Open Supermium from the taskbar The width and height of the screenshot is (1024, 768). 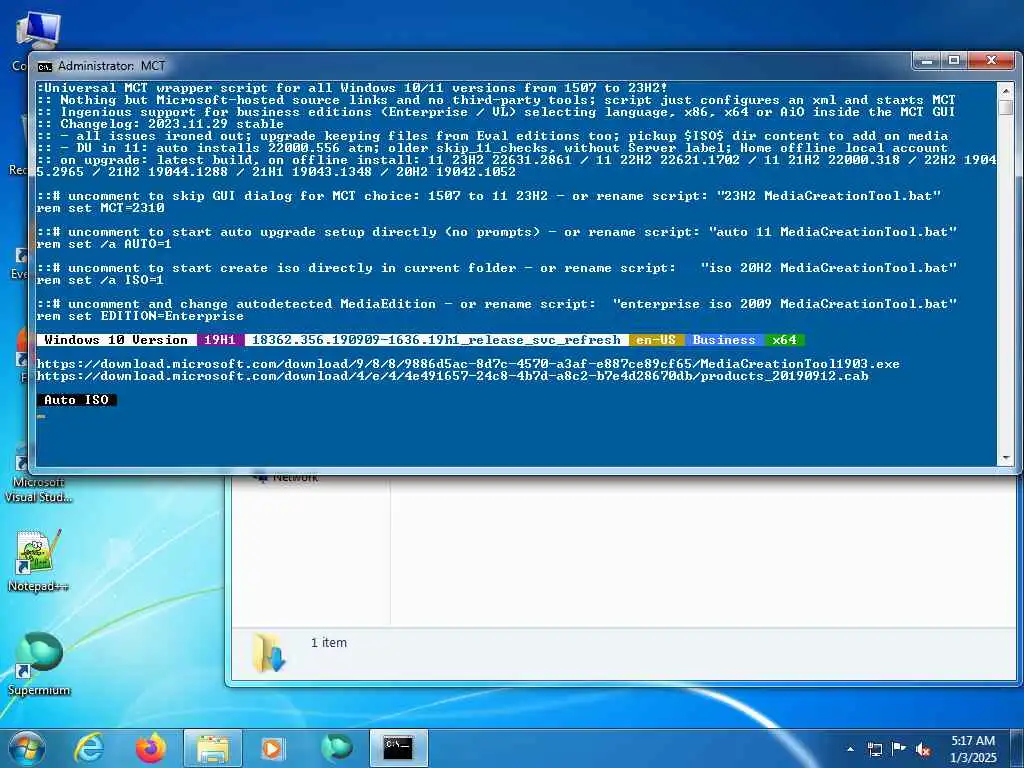(336, 748)
